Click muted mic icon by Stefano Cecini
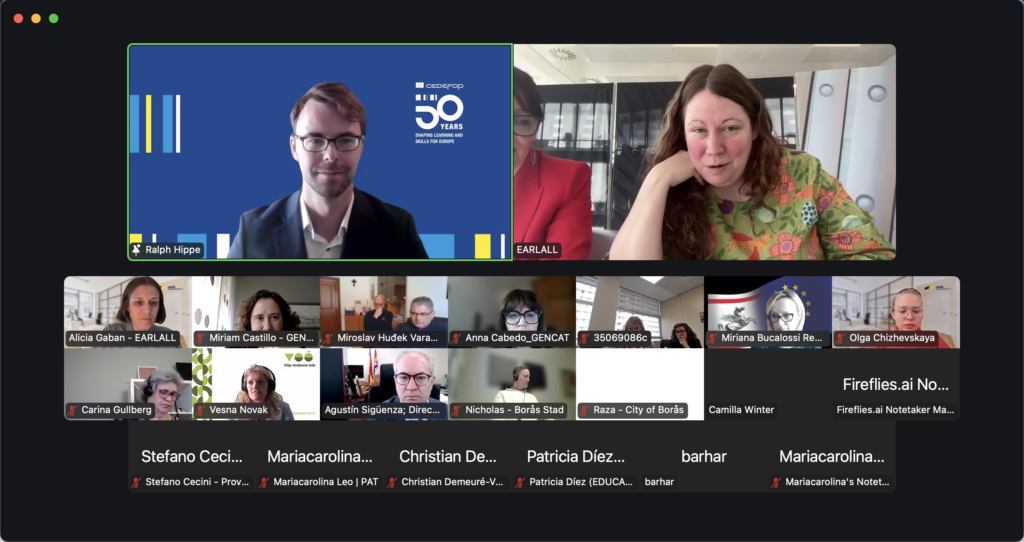 pos(136,483)
